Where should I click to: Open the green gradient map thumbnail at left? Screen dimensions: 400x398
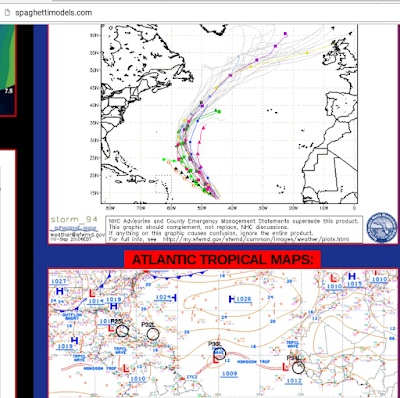point(8,70)
